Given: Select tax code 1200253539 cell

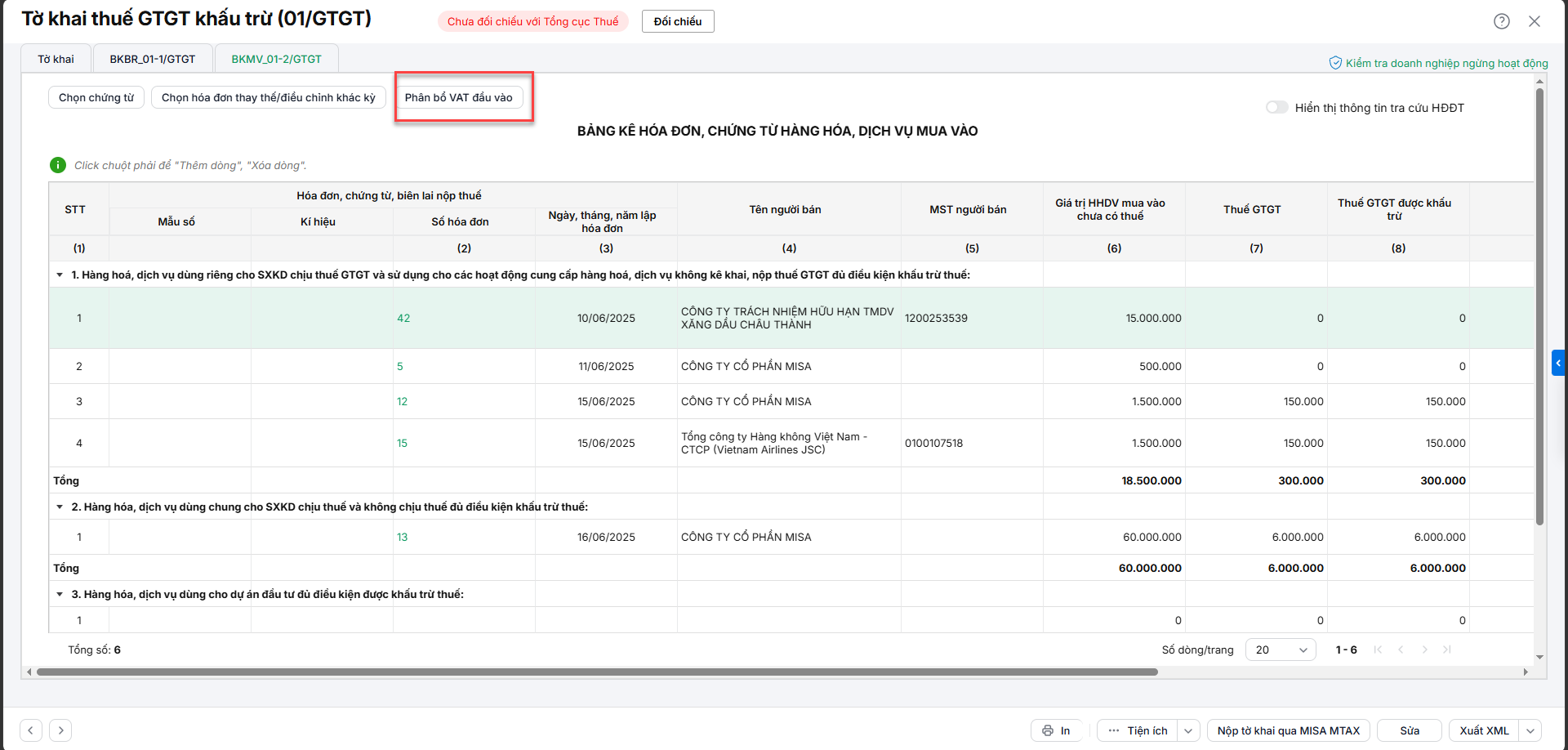Looking at the screenshot, I should click(972, 318).
